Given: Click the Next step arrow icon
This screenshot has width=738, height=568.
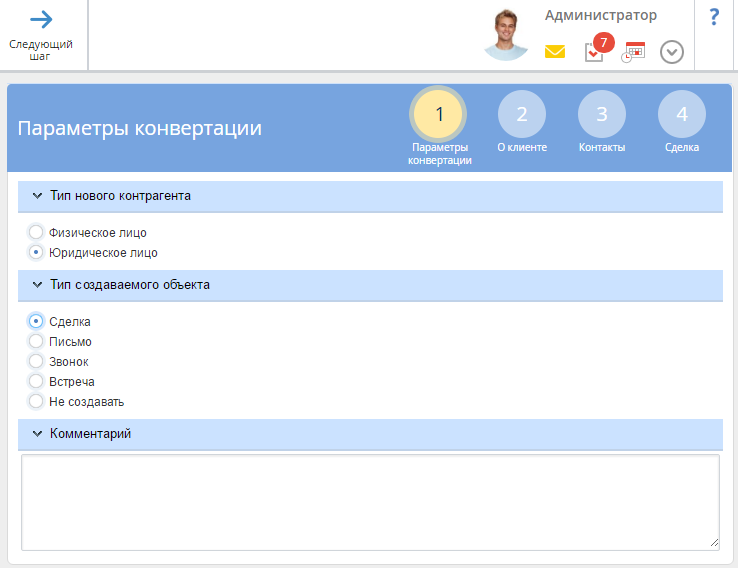Looking at the screenshot, I should tap(41, 19).
